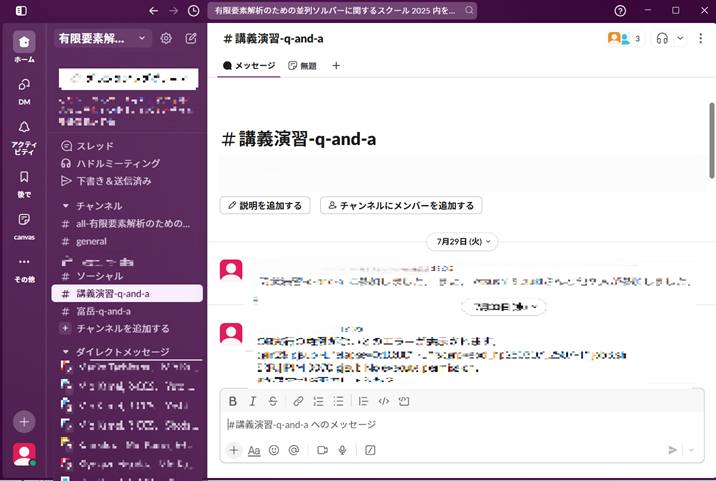Open the history clock icon
The width and height of the screenshot is (716, 481).
pos(193,10)
